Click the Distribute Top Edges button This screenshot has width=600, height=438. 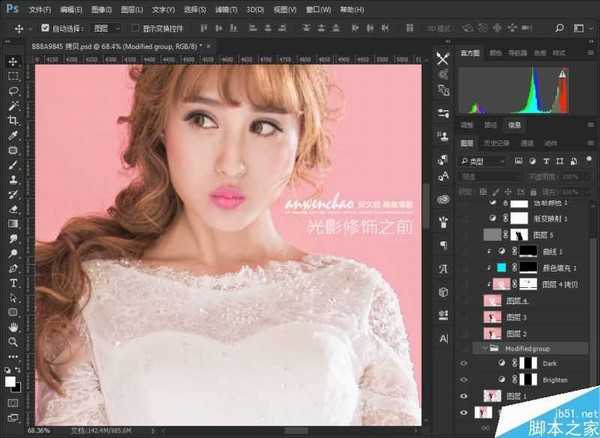pos(306,28)
